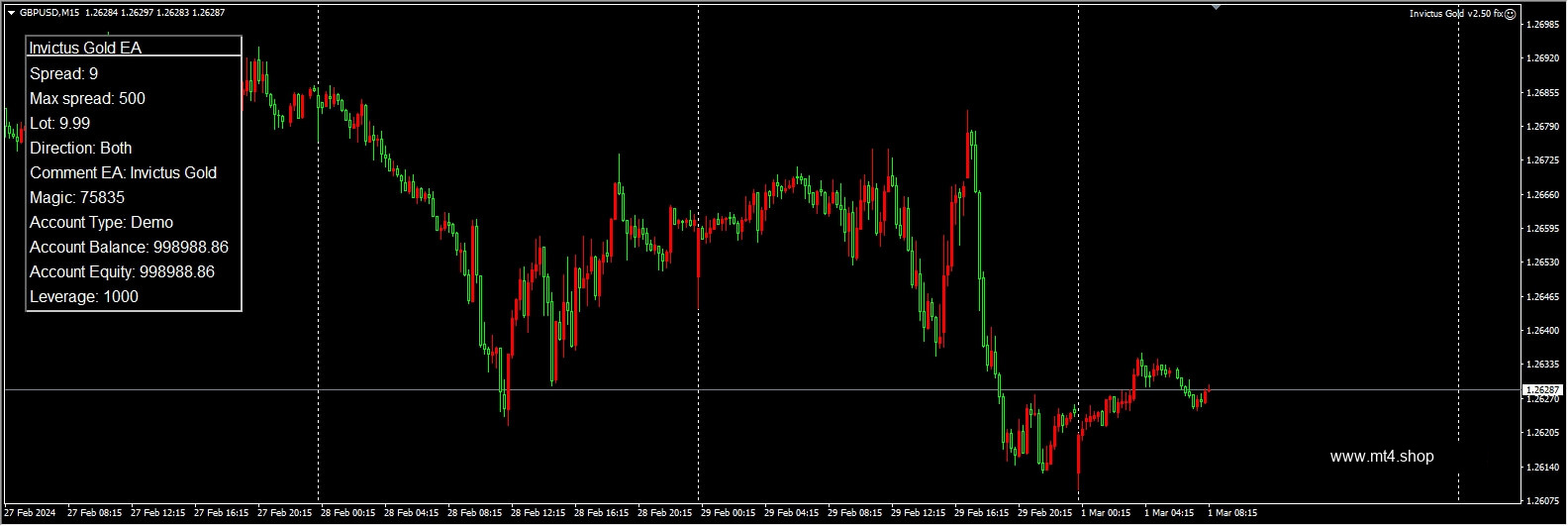Click price scale value 1.26140
The height and width of the screenshot is (526, 1568).
click(1544, 466)
